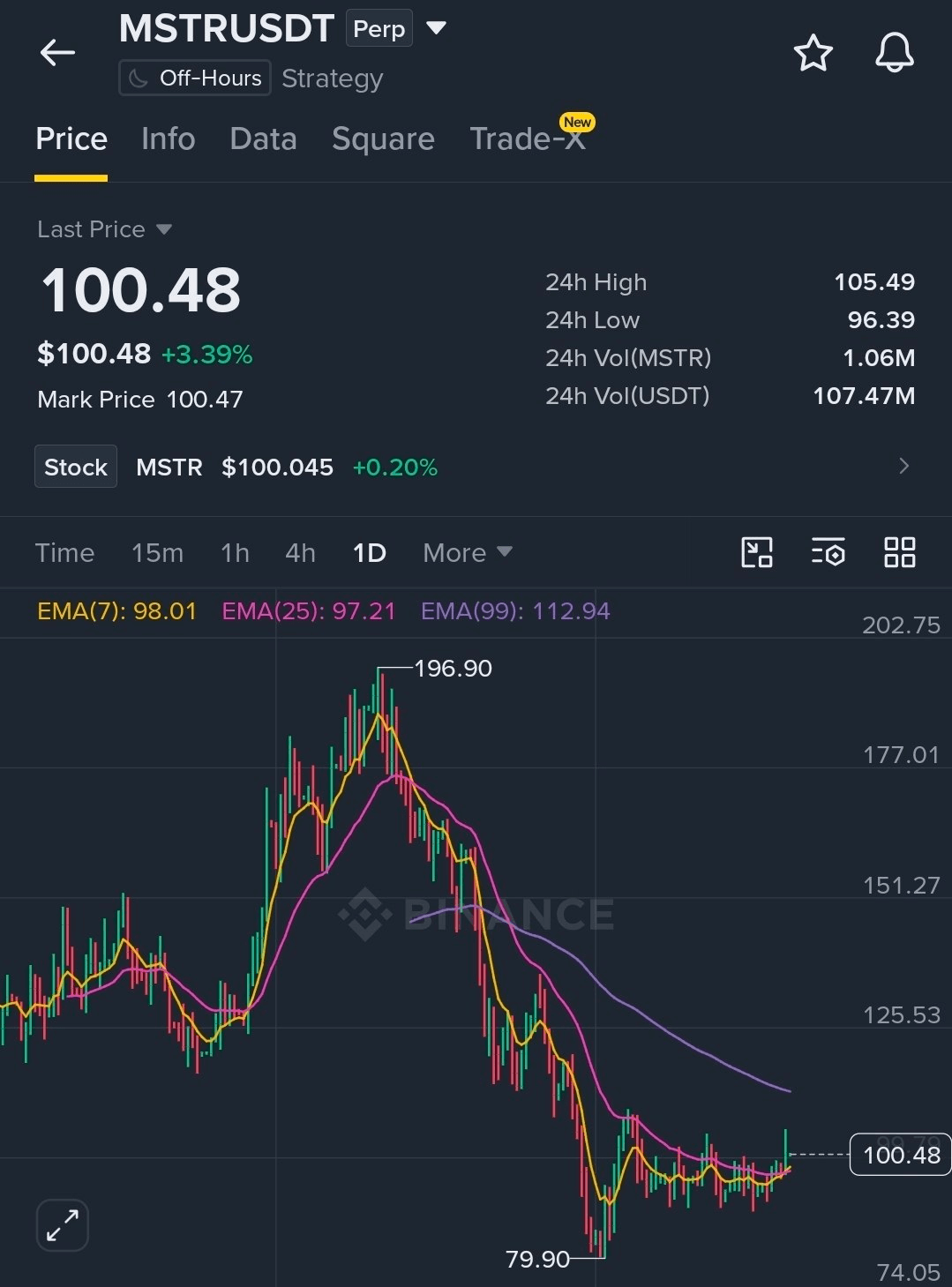This screenshot has width=952, height=1287.
Task: Tap the back arrow icon
Action: [57, 53]
